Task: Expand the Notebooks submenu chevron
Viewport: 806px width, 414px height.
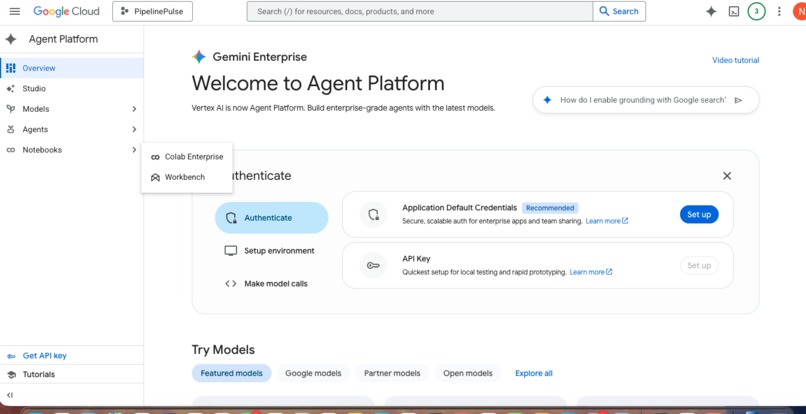Action: [134, 150]
